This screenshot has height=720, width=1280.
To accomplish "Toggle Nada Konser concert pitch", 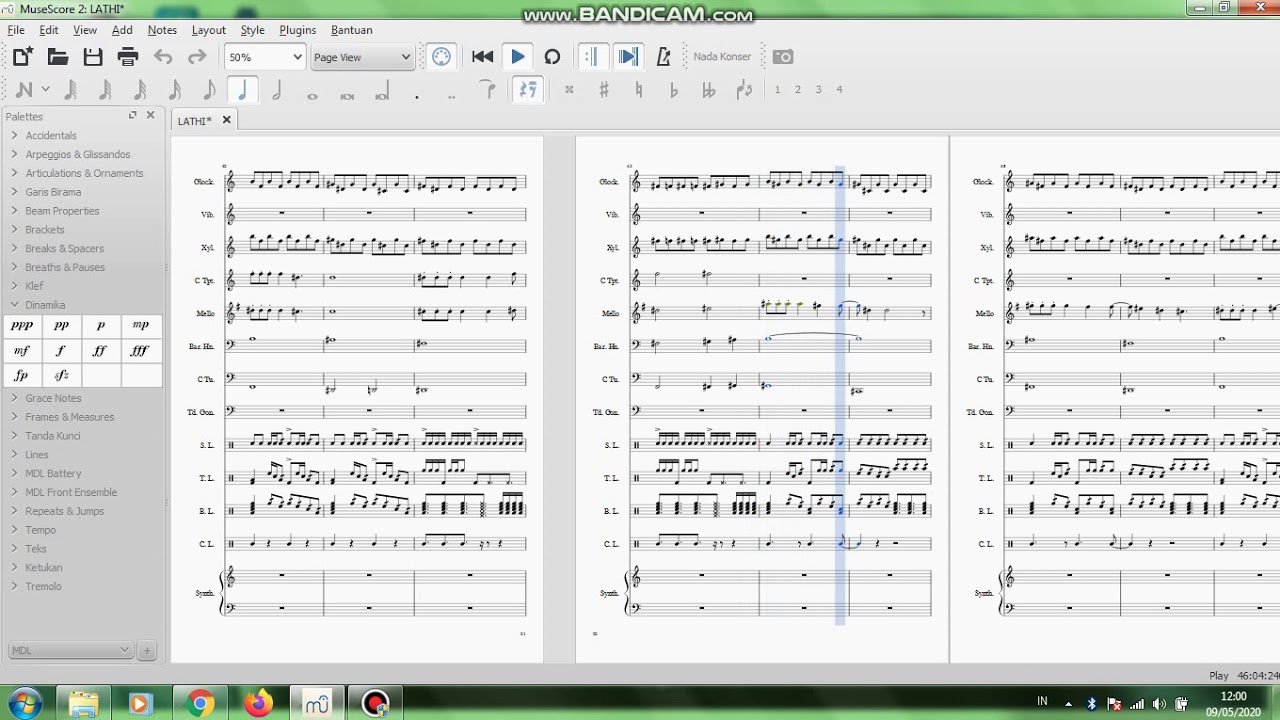I will (x=722, y=57).
